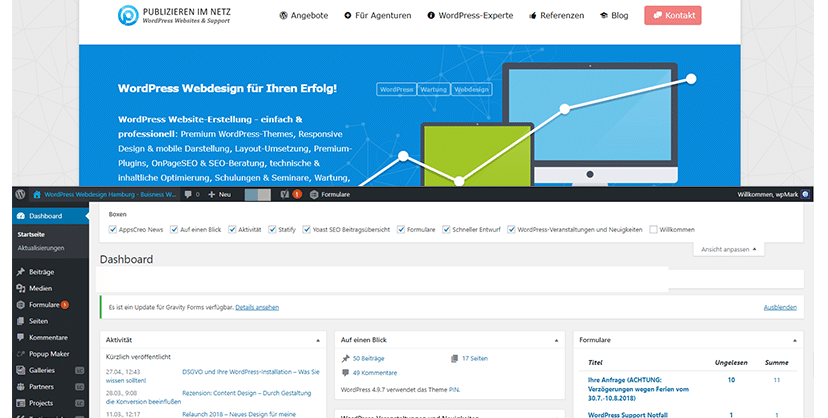Click Ausblenden to dismiss the update notice
The height and width of the screenshot is (418, 828).
tap(780, 307)
